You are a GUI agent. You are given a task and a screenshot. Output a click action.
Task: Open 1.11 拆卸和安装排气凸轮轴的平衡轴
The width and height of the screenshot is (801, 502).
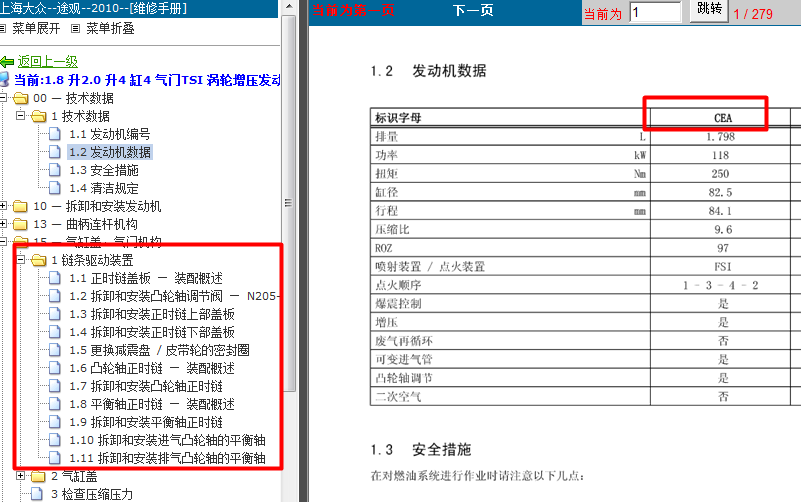[x=167, y=458]
